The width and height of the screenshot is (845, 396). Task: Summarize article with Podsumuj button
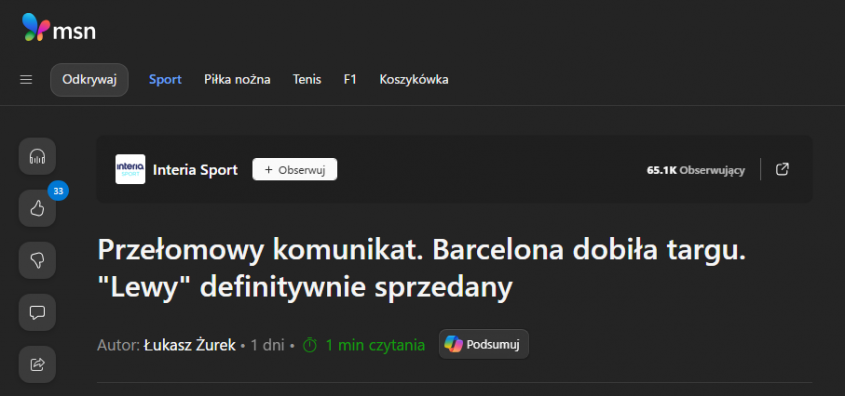click(x=483, y=344)
